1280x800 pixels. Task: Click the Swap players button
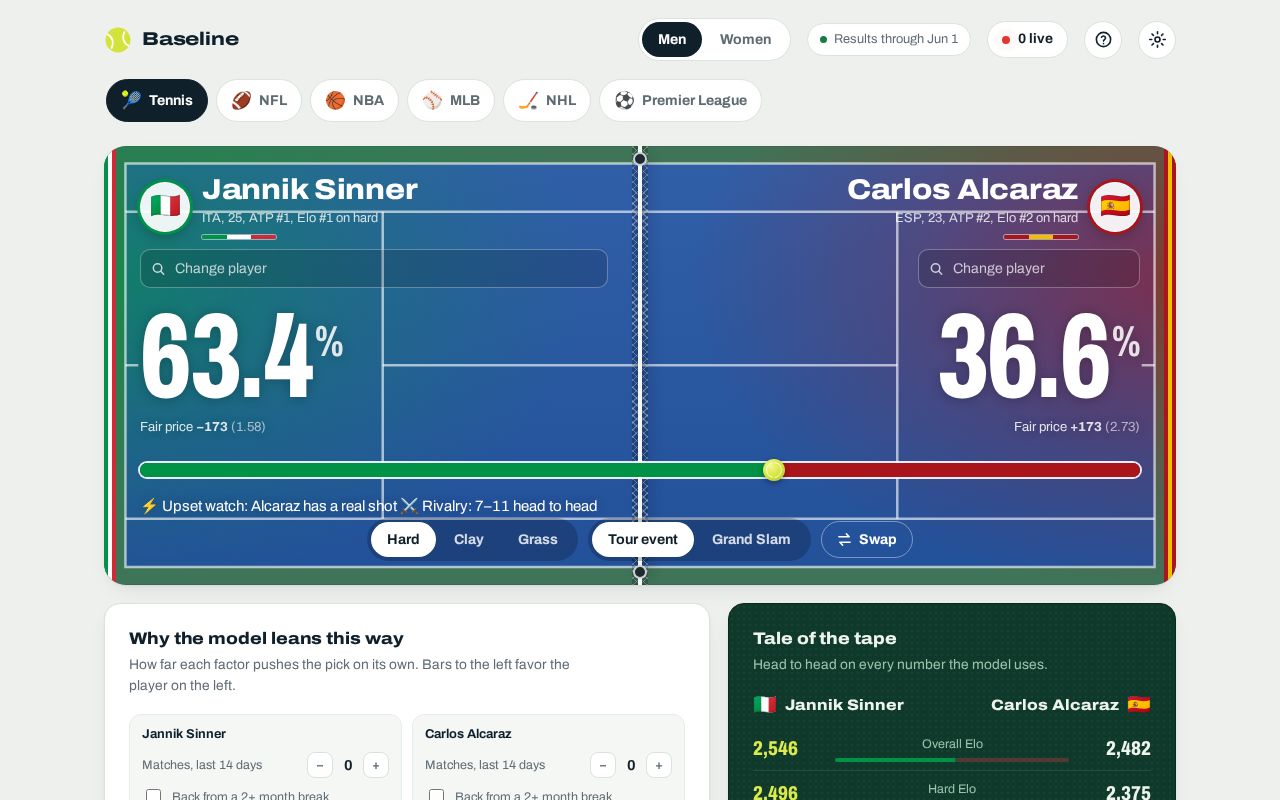867,540
